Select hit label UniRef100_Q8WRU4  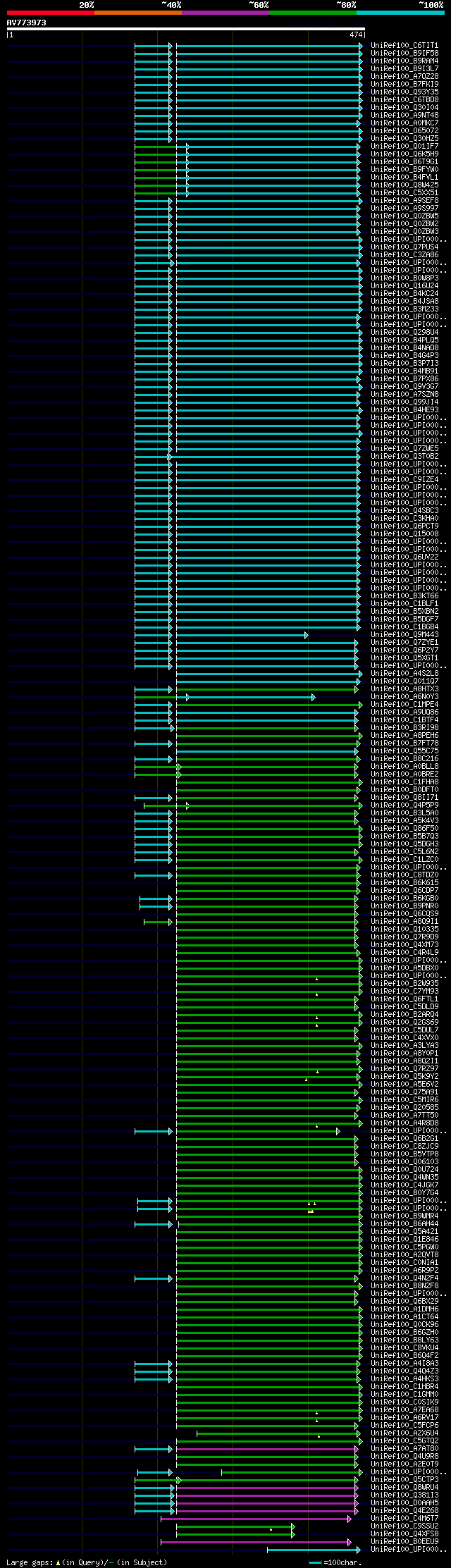coord(404,1488)
